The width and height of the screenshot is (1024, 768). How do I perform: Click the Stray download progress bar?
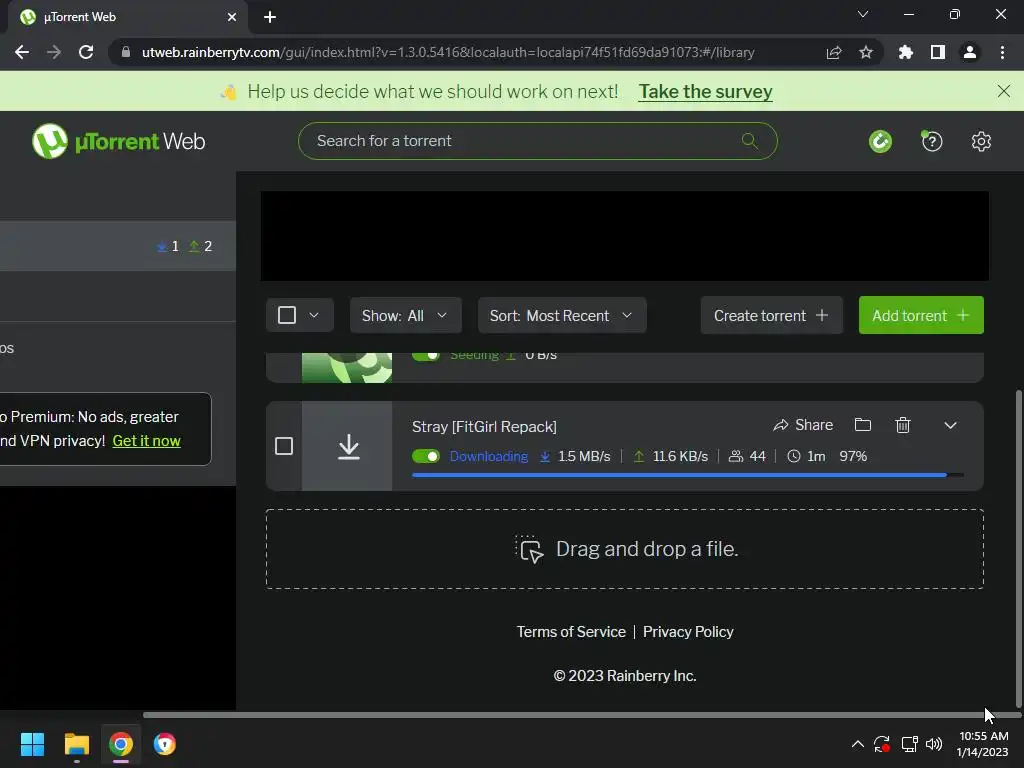click(x=687, y=475)
